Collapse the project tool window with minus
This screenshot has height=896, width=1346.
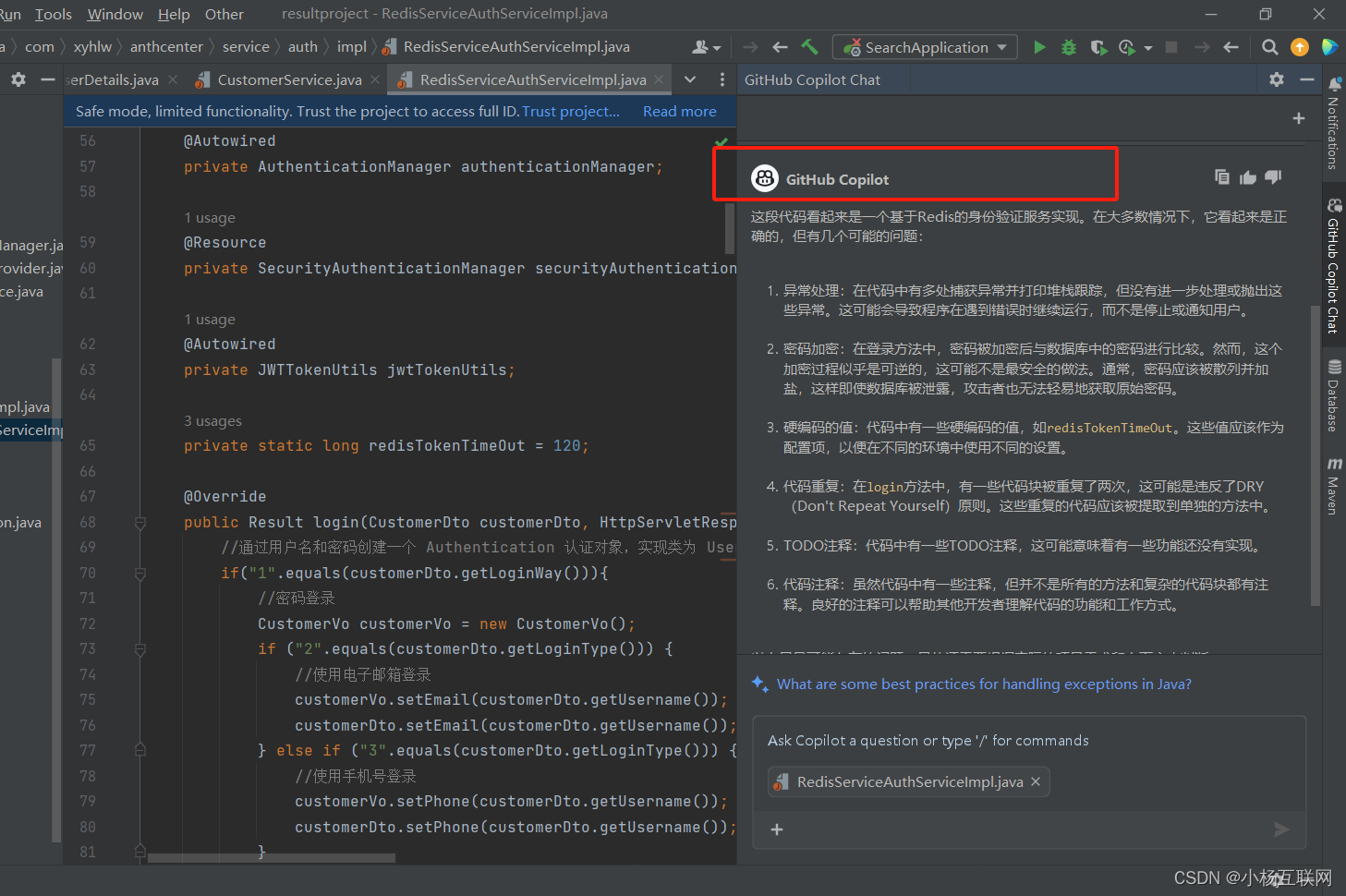[x=48, y=80]
